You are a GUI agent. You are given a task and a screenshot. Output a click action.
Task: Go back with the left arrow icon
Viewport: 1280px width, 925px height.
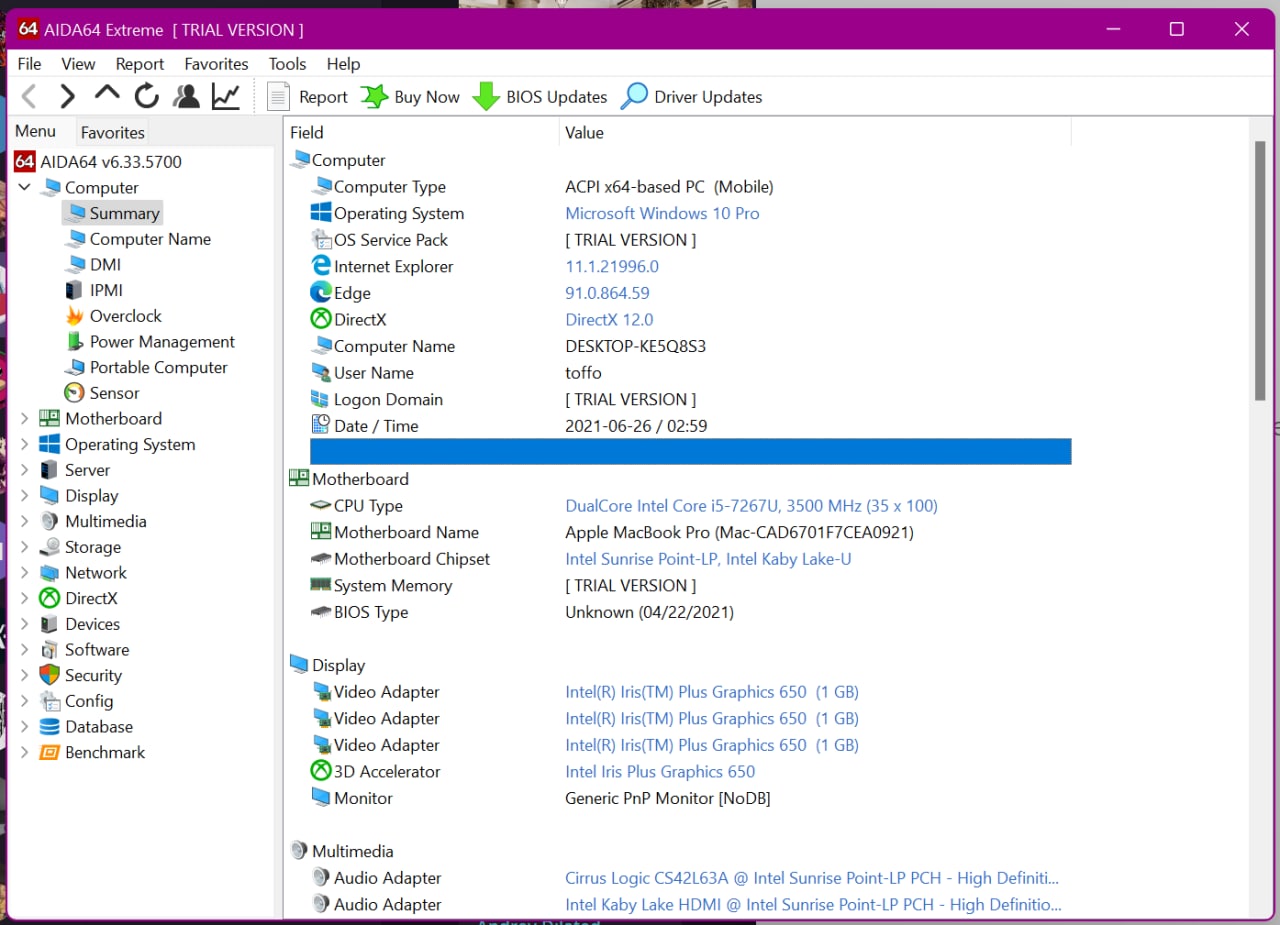point(29,97)
